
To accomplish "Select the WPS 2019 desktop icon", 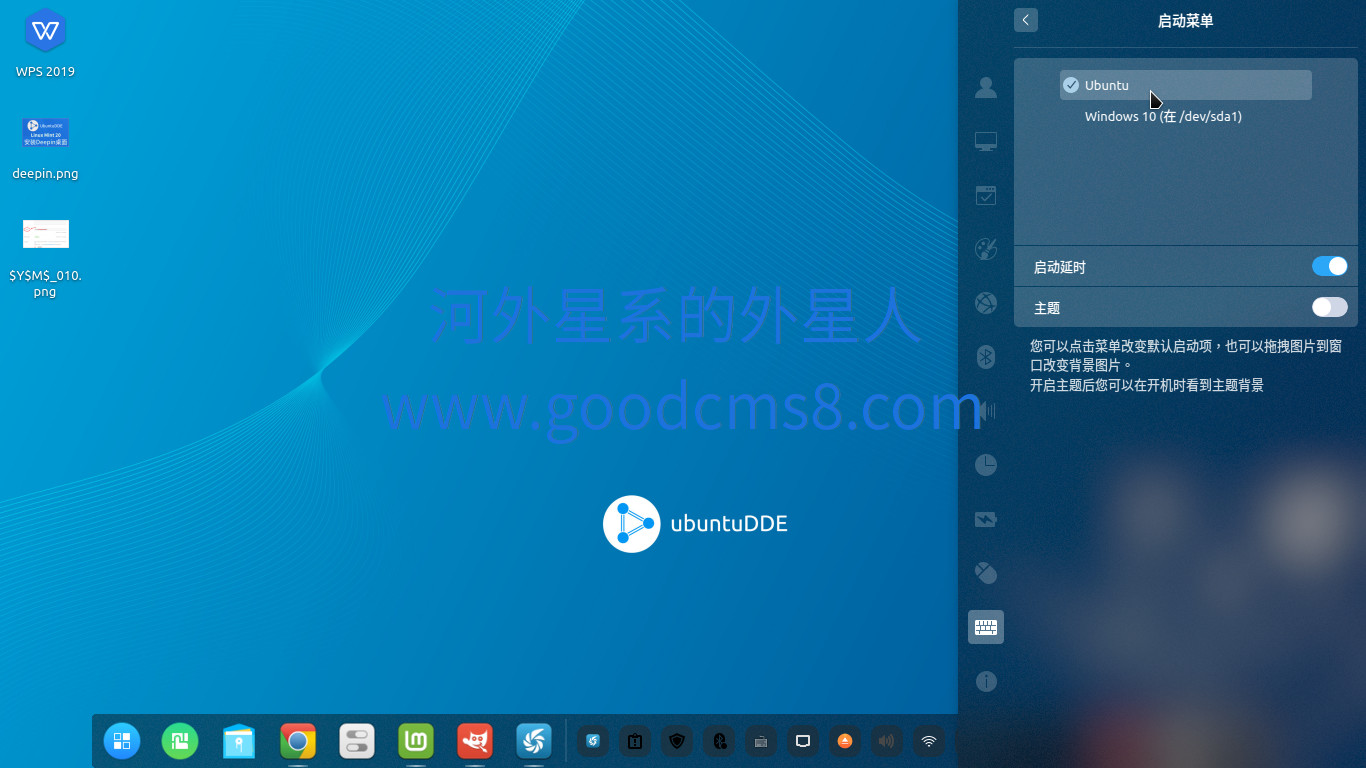I will (45, 44).
